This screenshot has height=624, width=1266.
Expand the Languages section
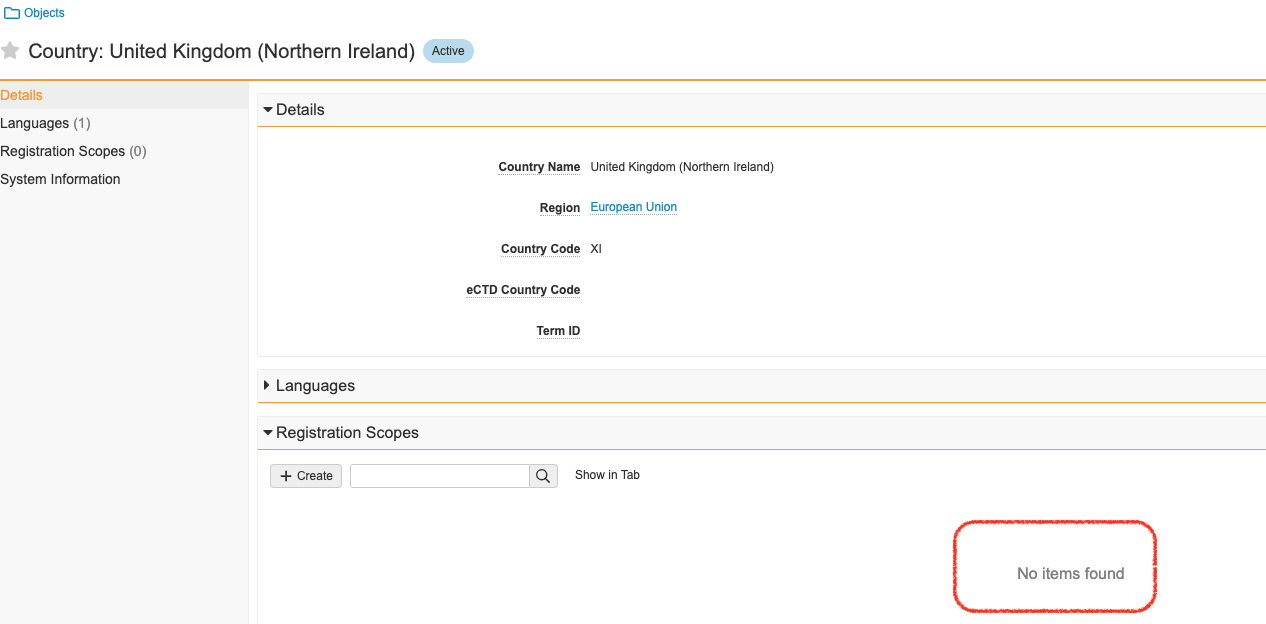[268, 386]
